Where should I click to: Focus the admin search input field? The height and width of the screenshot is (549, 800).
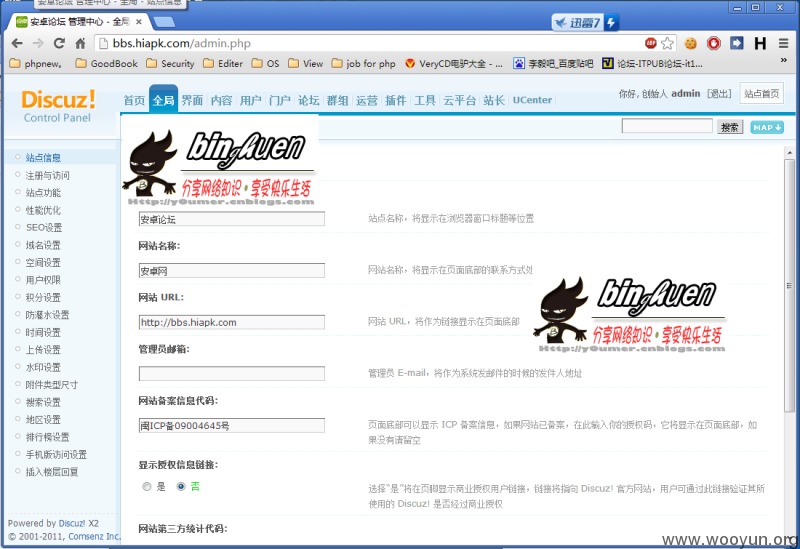pos(667,126)
